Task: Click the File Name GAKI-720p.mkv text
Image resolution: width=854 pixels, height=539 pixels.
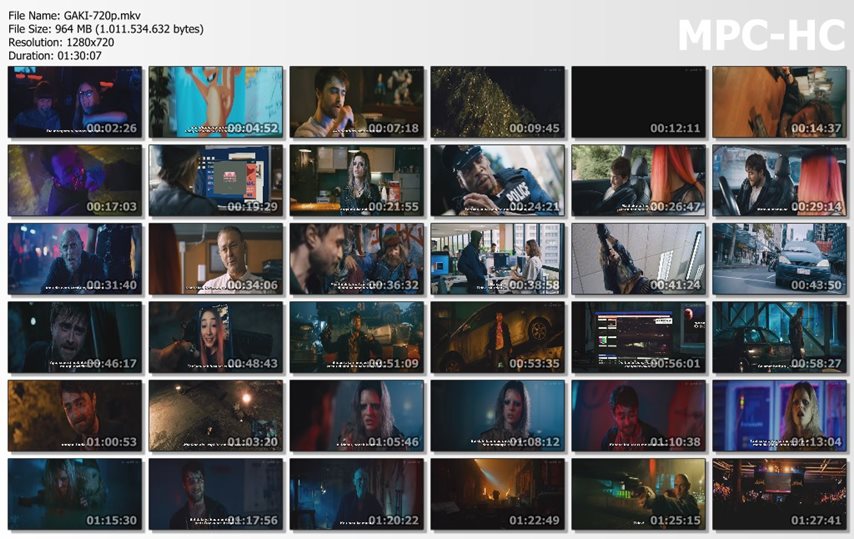Action: (x=75, y=15)
